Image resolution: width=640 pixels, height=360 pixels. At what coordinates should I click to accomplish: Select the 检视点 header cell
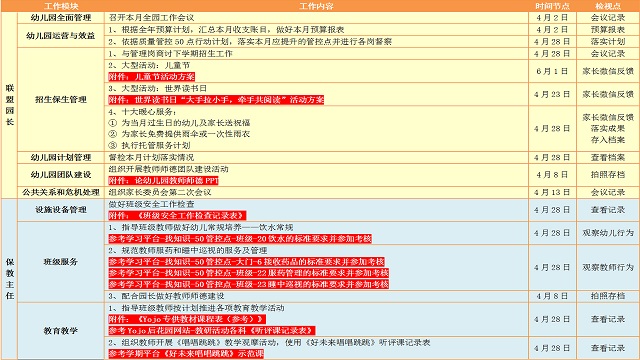(x=608, y=6)
